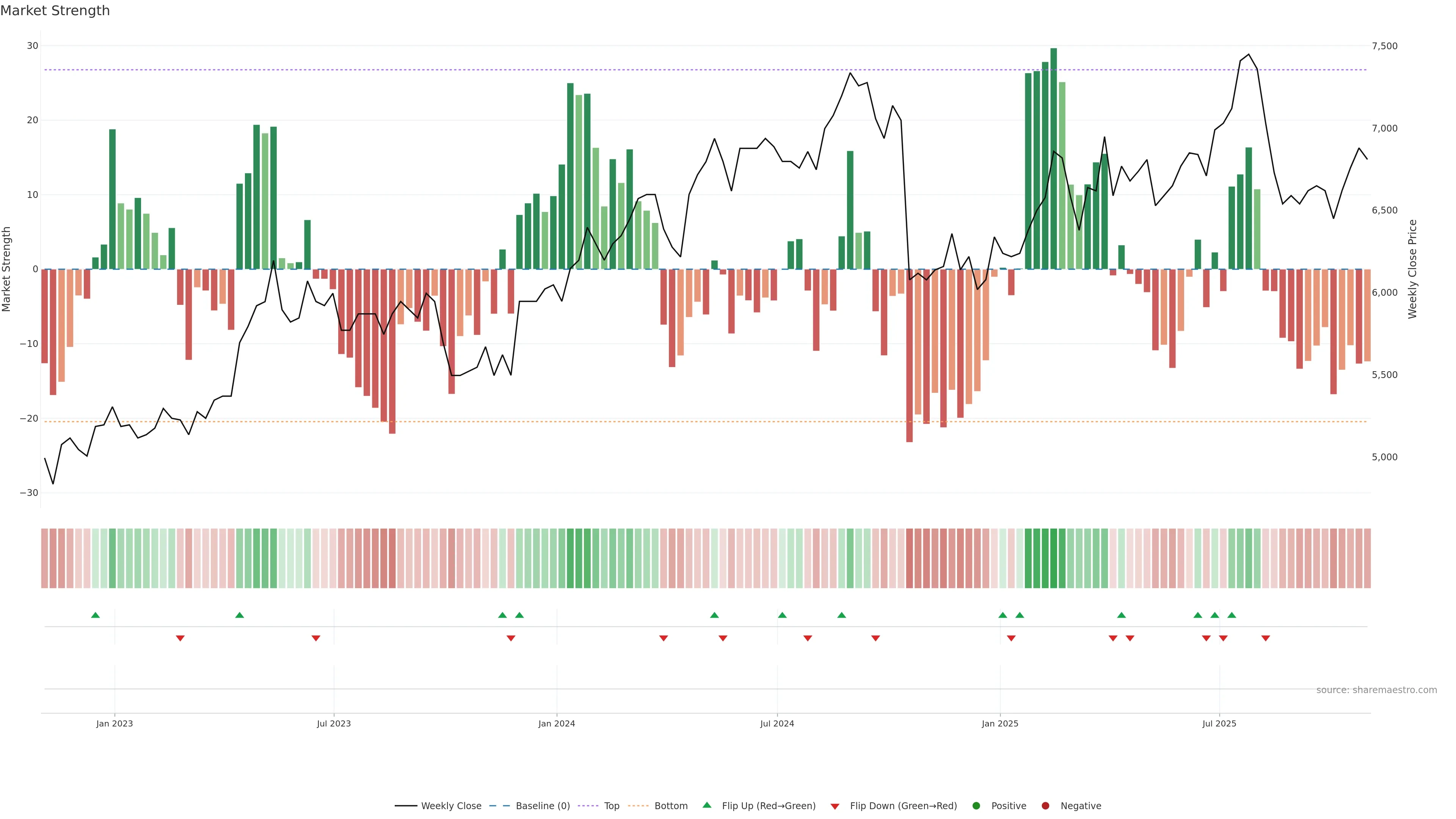Click the source: sharemaestro.com text
This screenshot has height=819, width=1456.
pos(1376,690)
